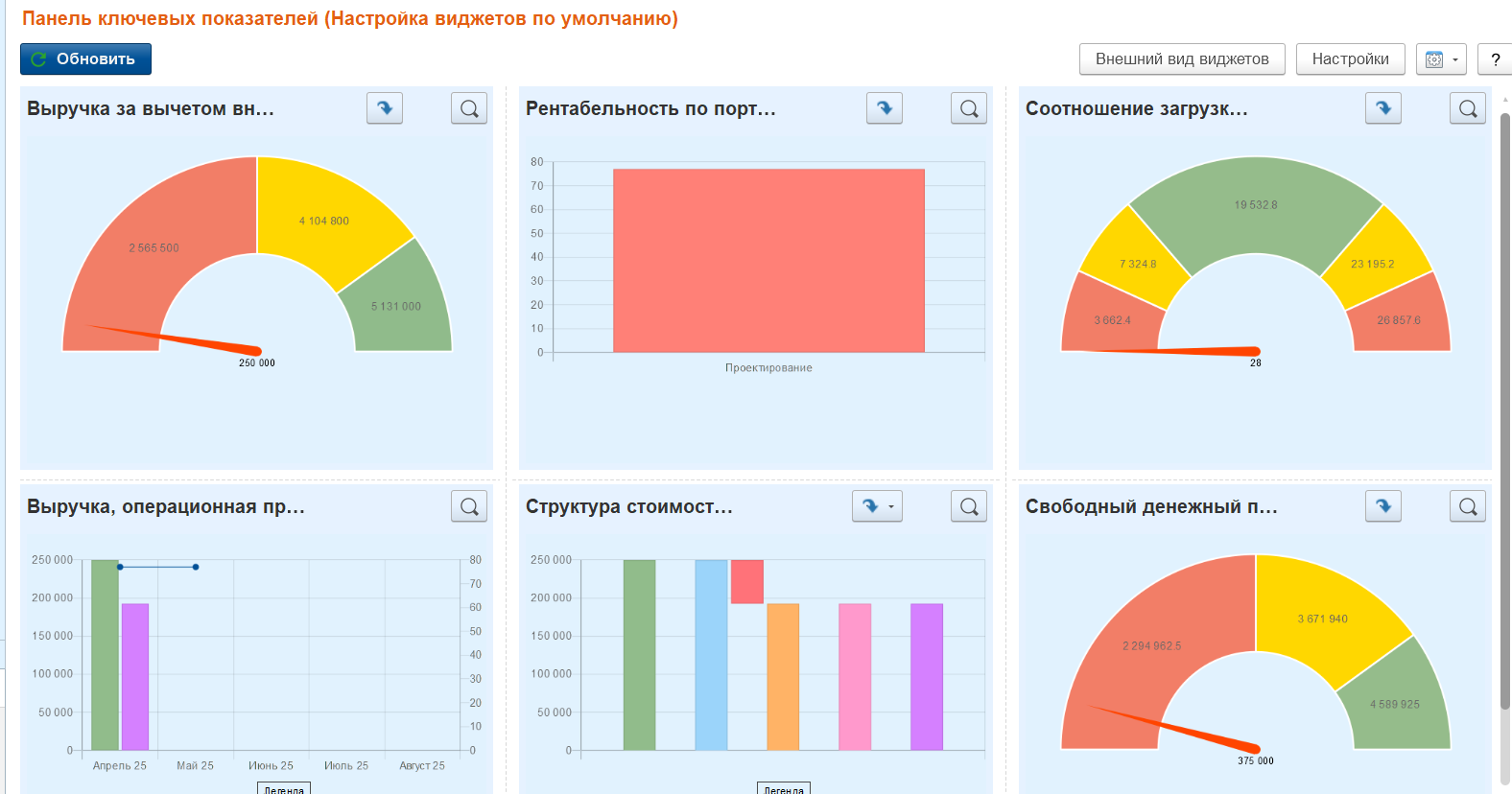Click the orange bar in Структура chart

click(783, 677)
